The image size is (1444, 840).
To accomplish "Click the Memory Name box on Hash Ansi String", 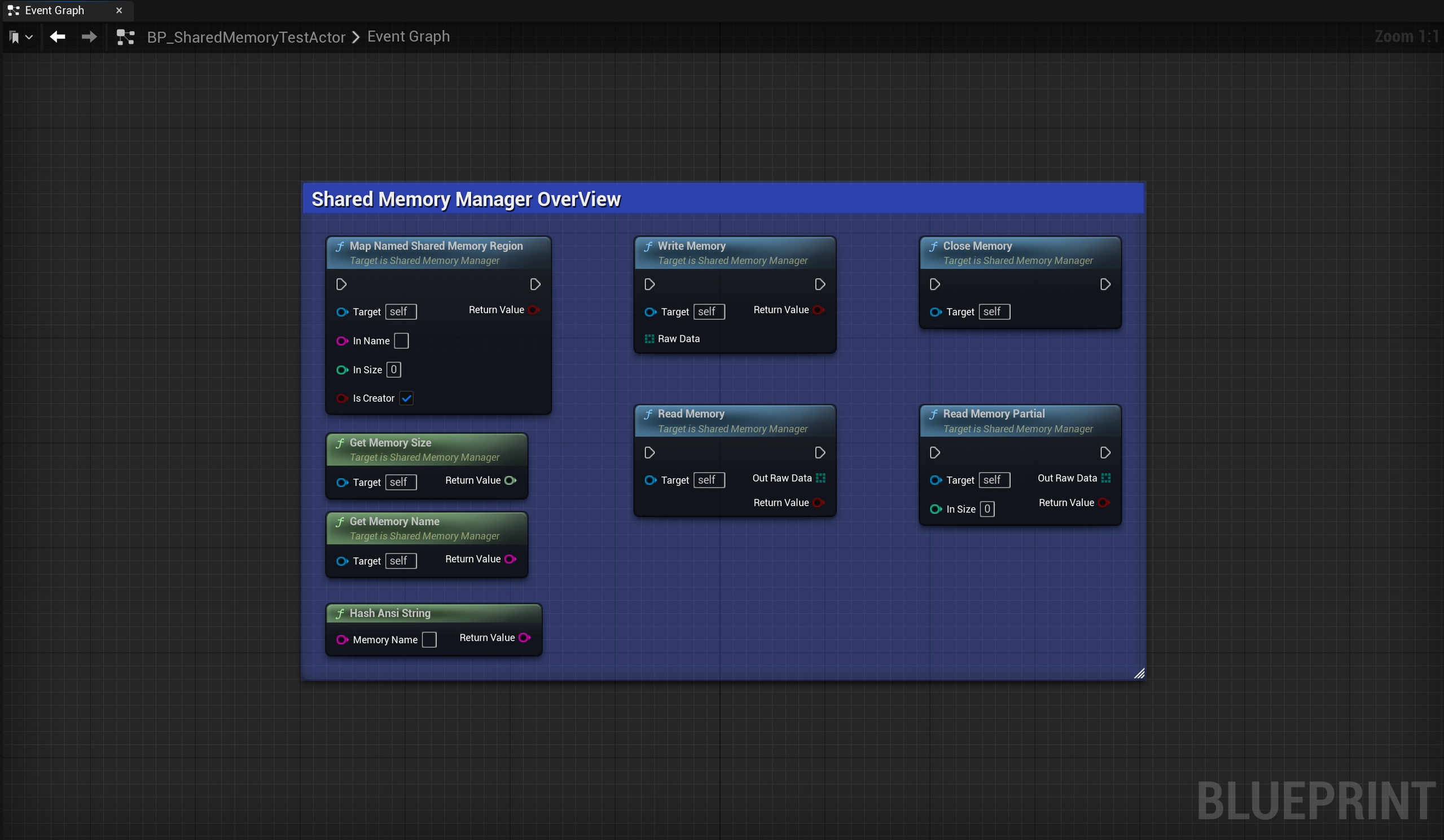I will [x=429, y=640].
